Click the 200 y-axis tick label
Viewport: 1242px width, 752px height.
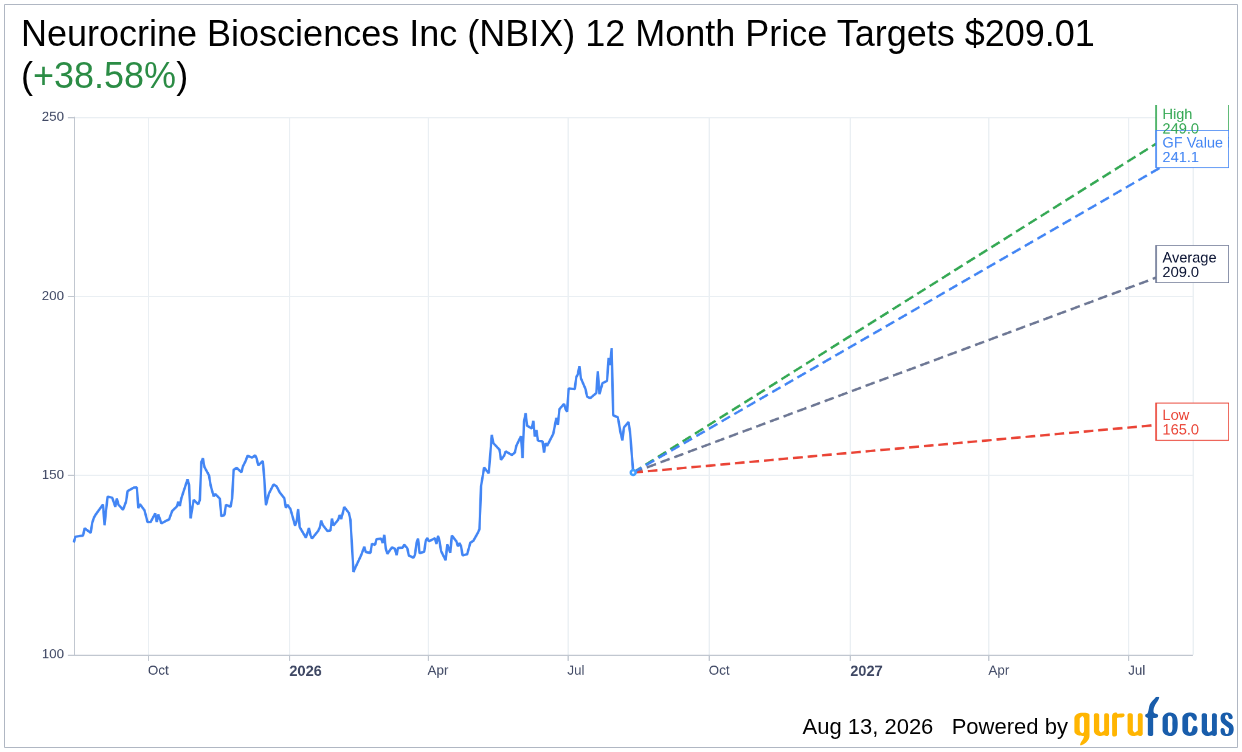click(x=53, y=296)
